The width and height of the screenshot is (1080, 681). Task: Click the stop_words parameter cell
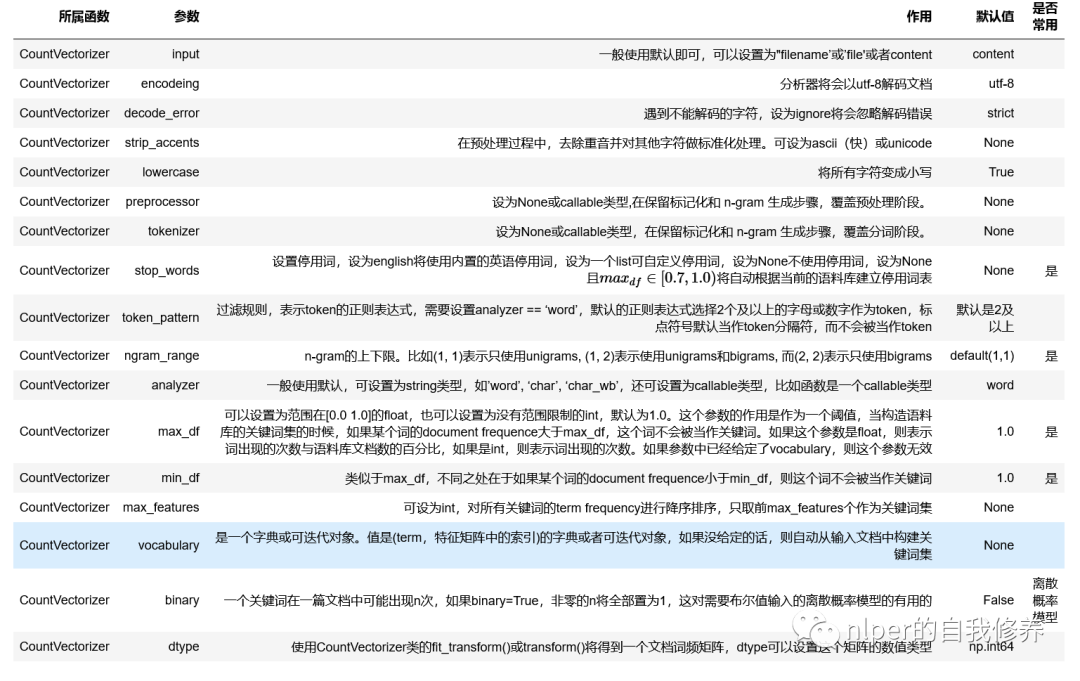click(x=167, y=271)
